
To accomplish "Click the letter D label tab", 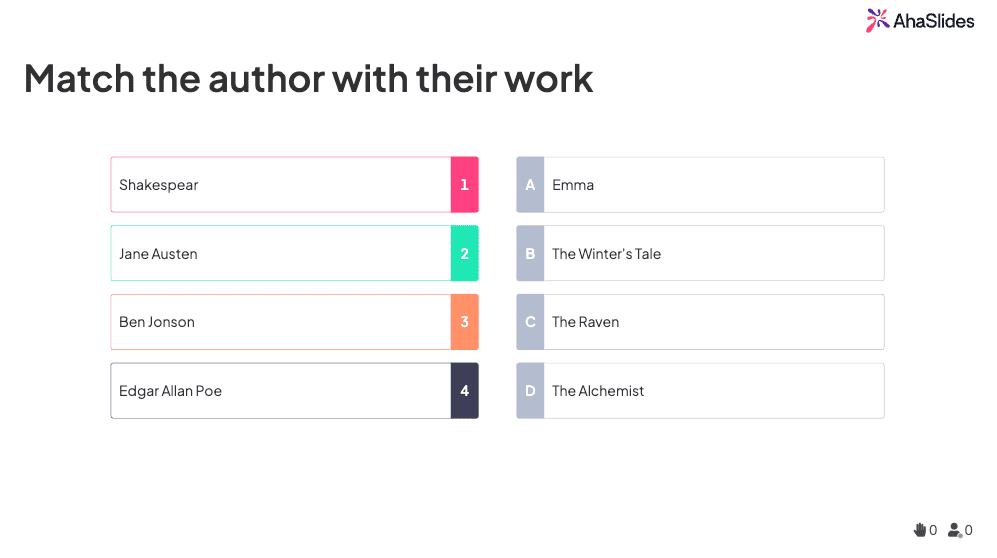I will coord(530,391).
